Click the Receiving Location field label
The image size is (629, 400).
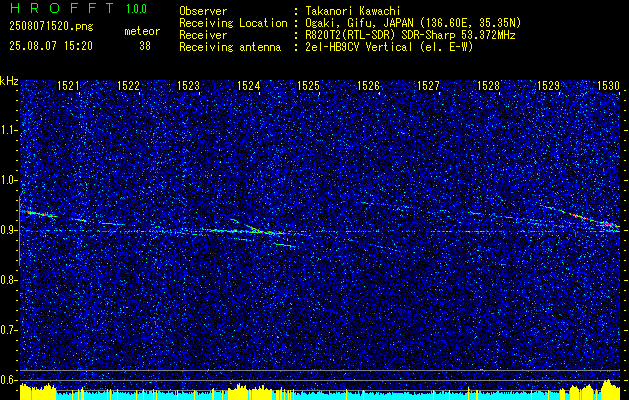point(233,23)
